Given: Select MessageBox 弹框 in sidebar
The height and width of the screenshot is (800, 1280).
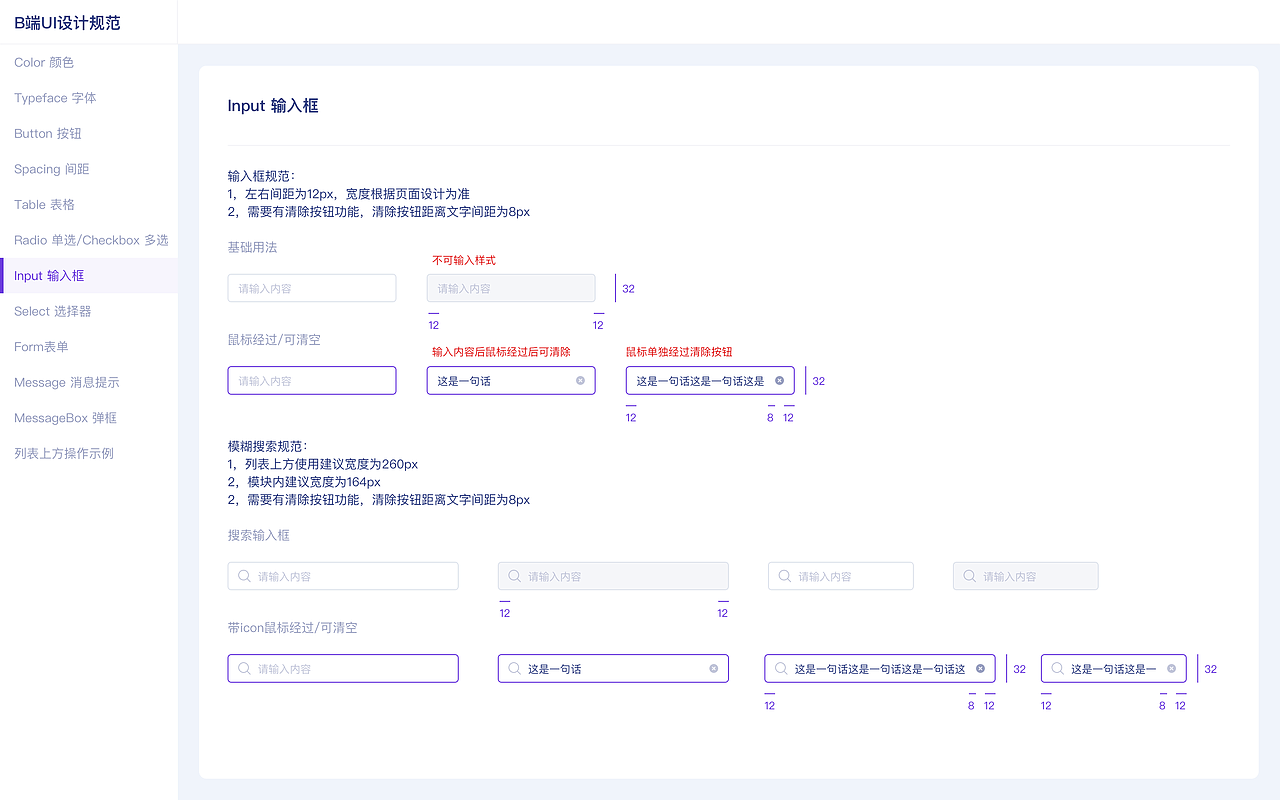Looking at the screenshot, I should click(89, 418).
